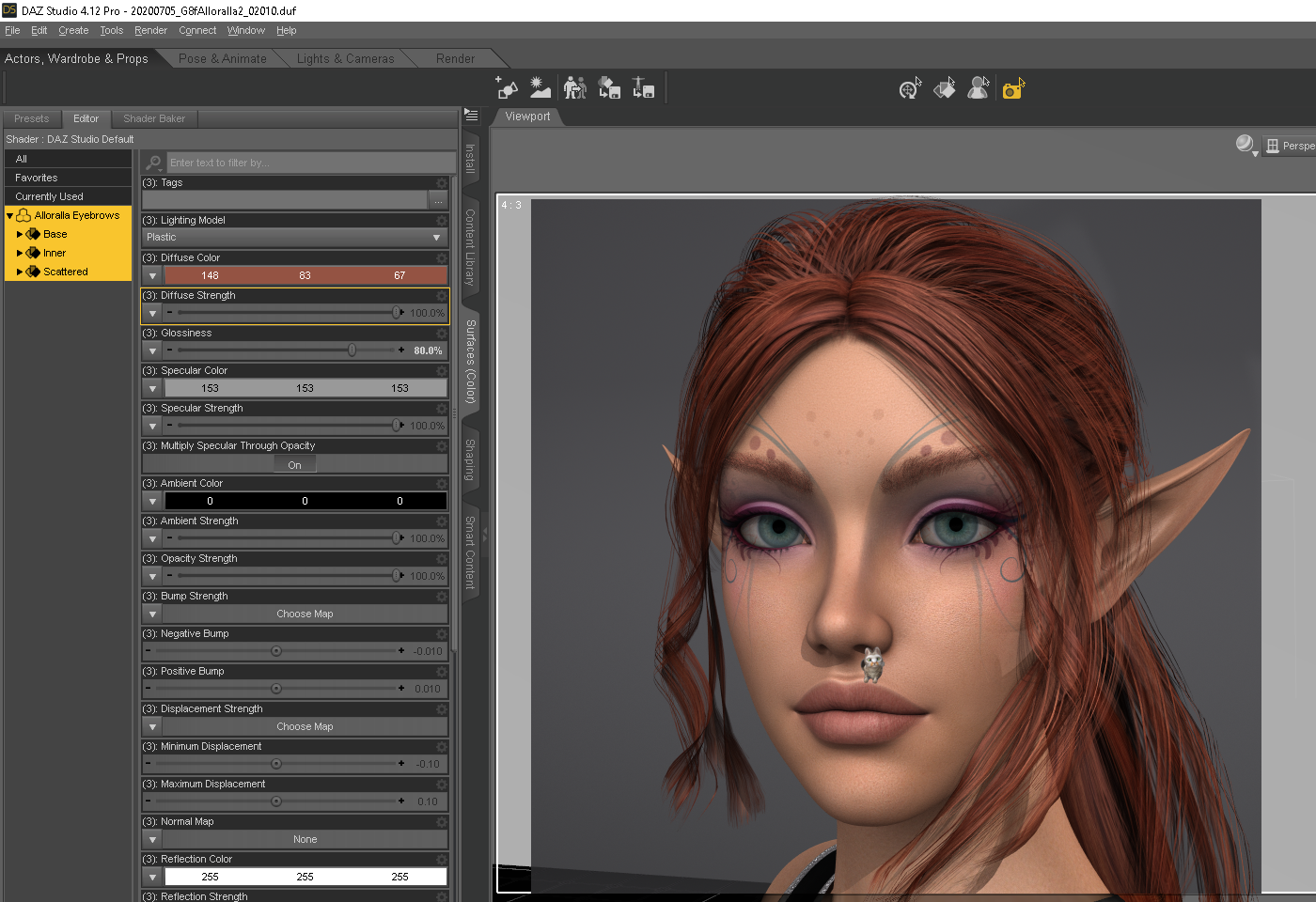Viewport: 1316px width, 902px height.
Task: Select the Currently Used filter row
Action: click(x=68, y=196)
